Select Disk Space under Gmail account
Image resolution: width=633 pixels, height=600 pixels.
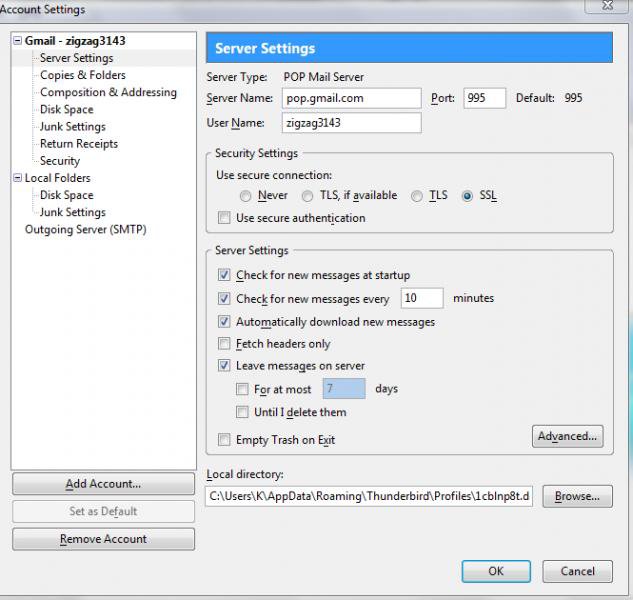point(67,109)
